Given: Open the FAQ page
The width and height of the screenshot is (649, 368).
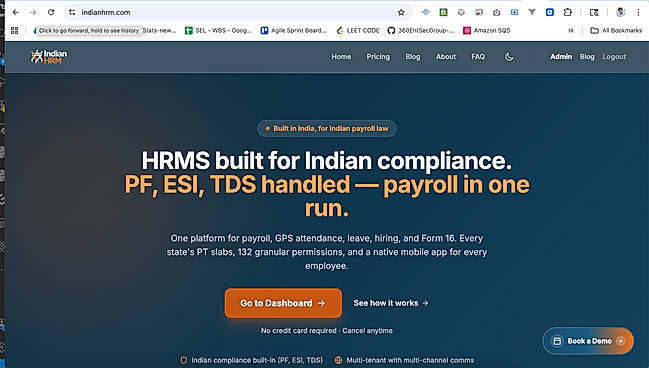Looking at the screenshot, I should 478,57.
